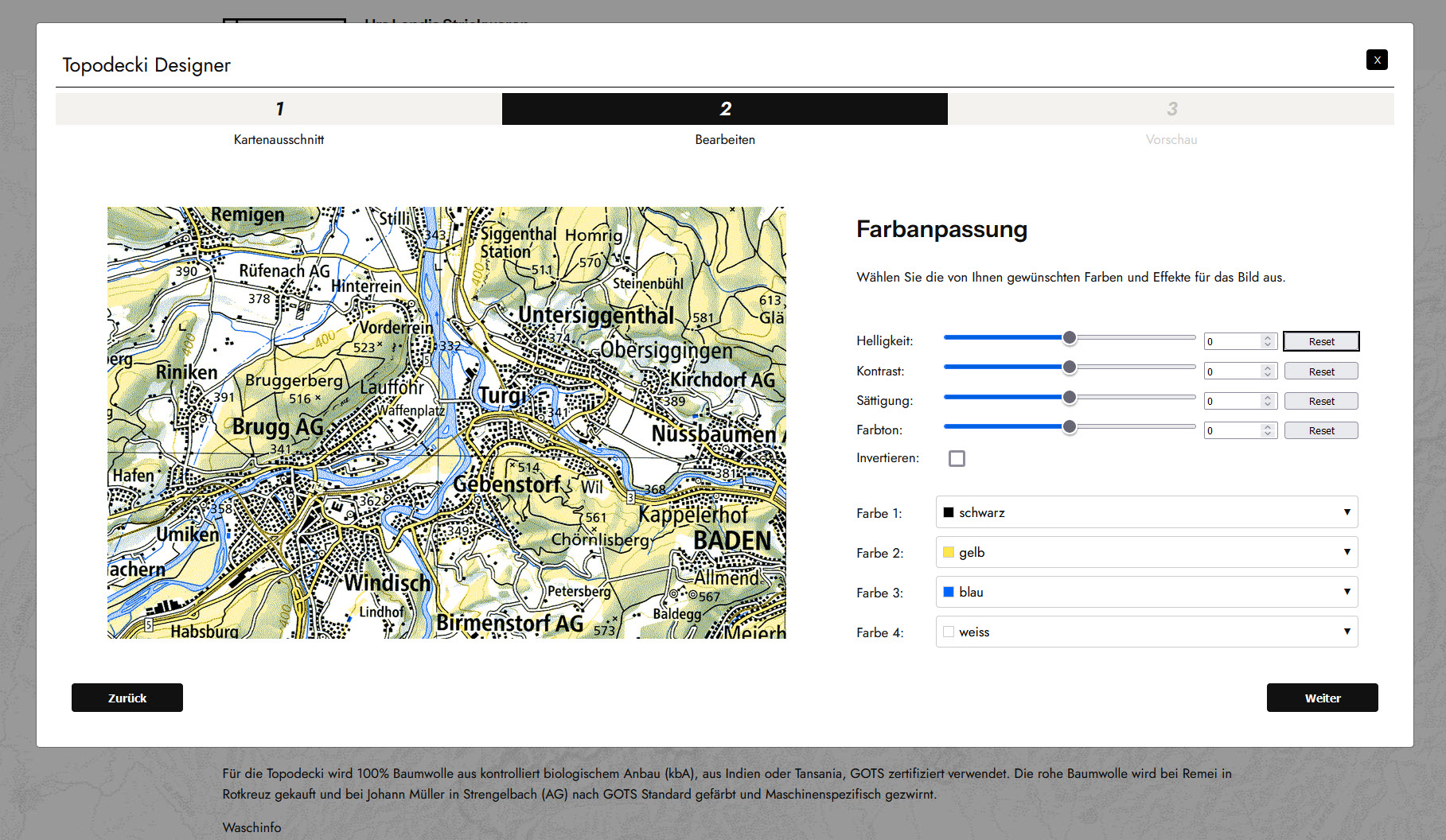Reset the Kontrast setting
This screenshot has width=1446, height=840.
pyautogui.click(x=1321, y=371)
